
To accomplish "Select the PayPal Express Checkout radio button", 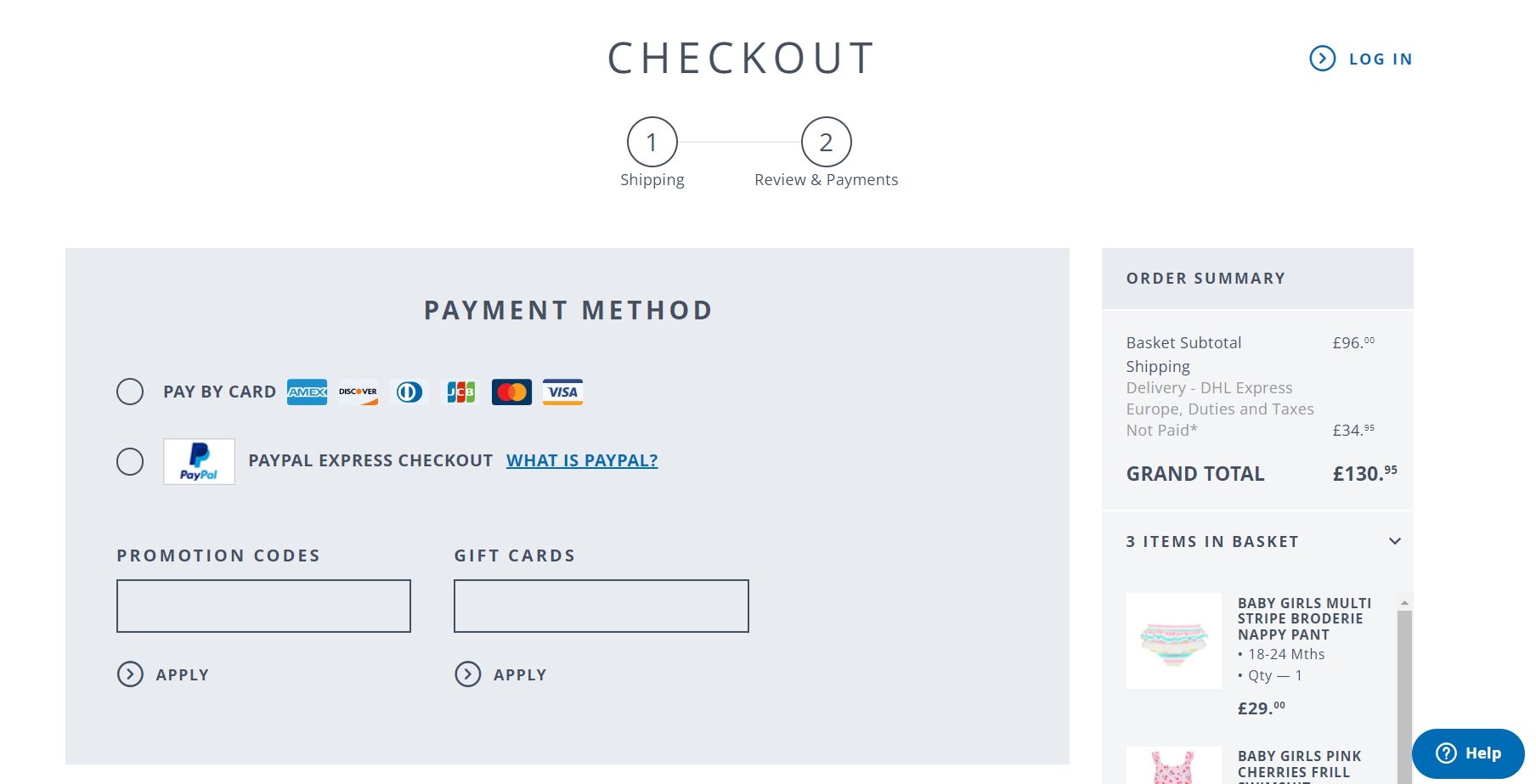I will pyautogui.click(x=130, y=461).
